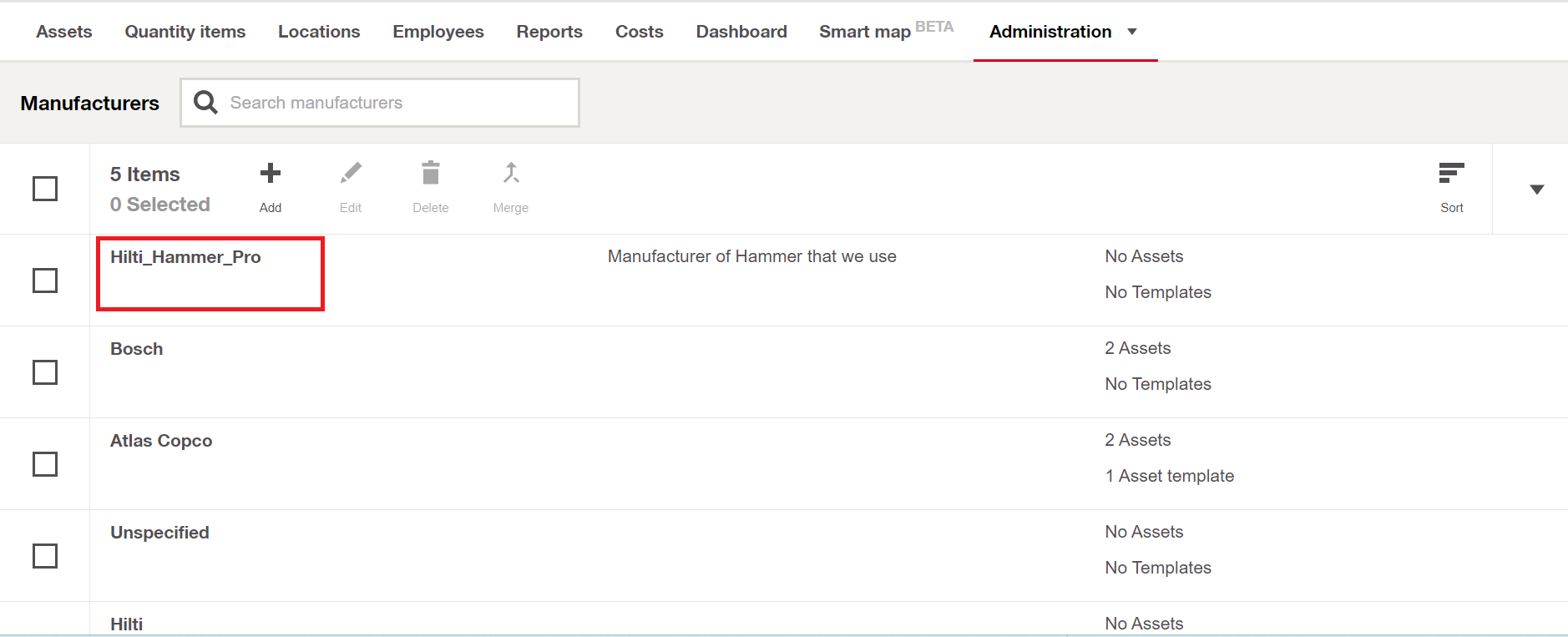Select the Administration tab label
1568x637 pixels.
1050,32
